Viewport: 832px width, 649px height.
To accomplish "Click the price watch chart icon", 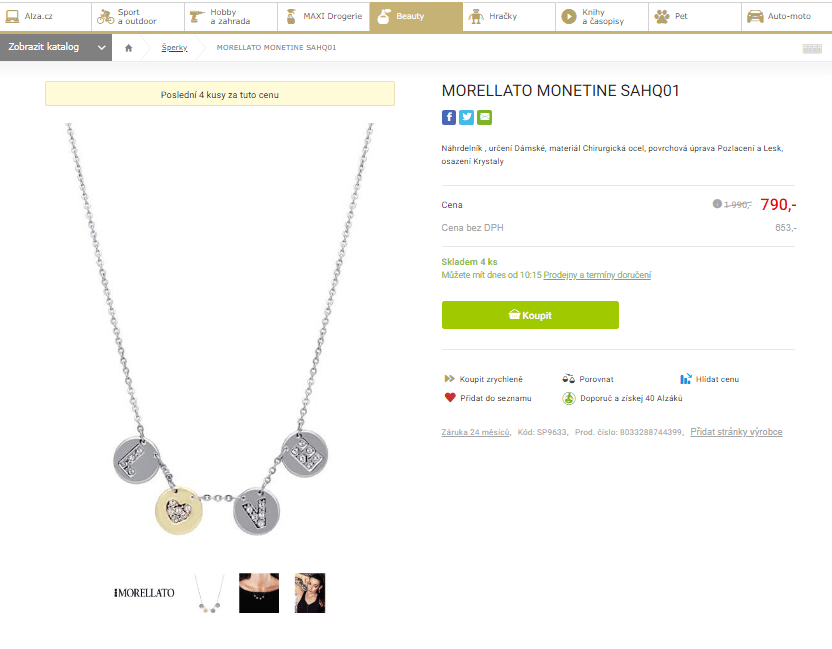I will click(686, 379).
